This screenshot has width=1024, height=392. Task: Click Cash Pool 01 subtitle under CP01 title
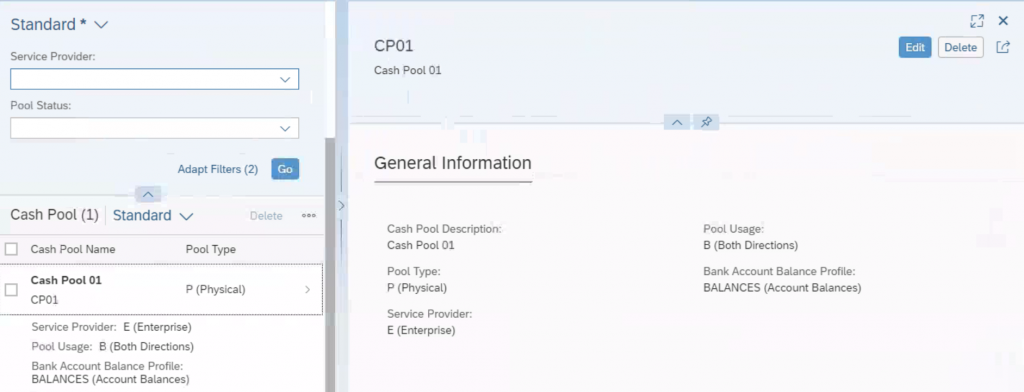408,70
